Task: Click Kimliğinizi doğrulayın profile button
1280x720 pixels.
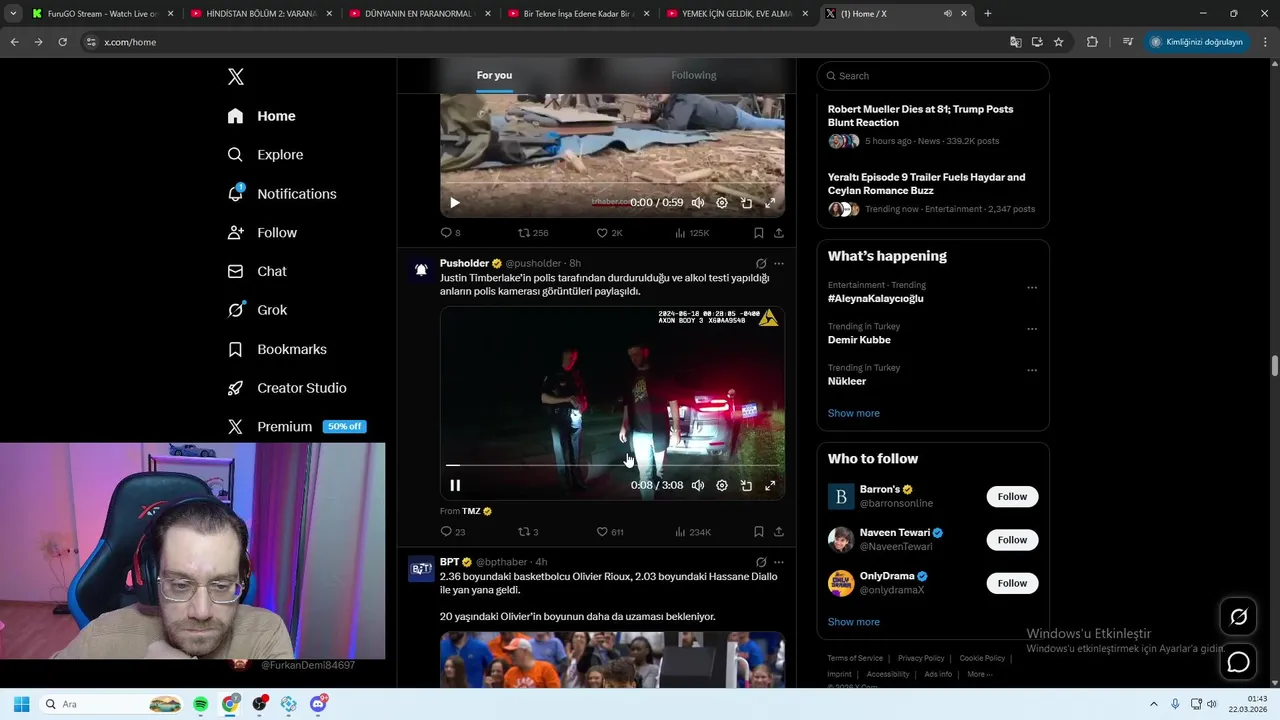Action: [1197, 42]
